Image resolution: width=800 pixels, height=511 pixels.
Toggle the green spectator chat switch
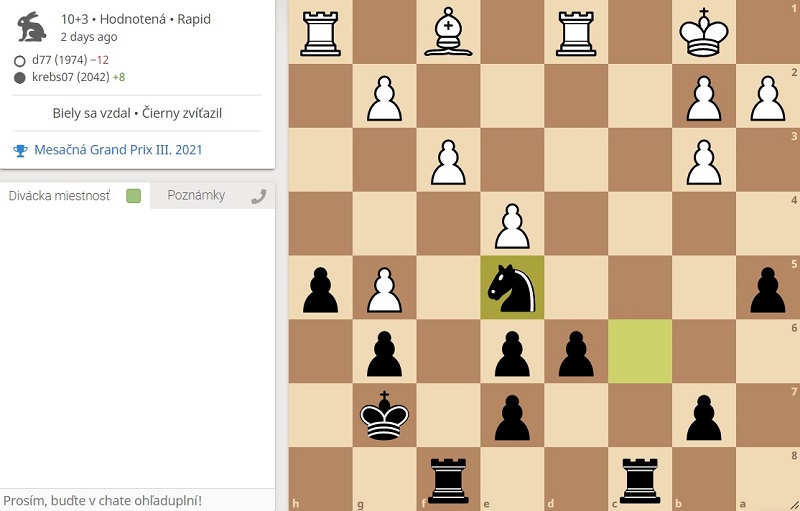134,196
